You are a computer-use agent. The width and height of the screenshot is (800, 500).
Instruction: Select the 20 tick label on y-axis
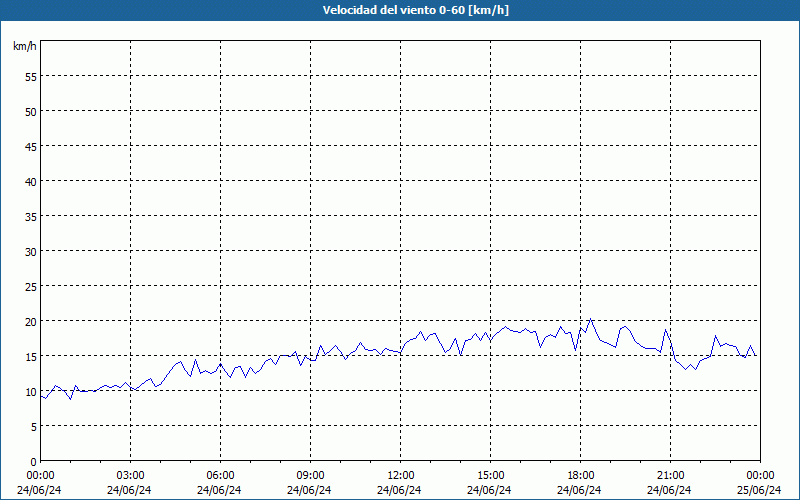31,321
